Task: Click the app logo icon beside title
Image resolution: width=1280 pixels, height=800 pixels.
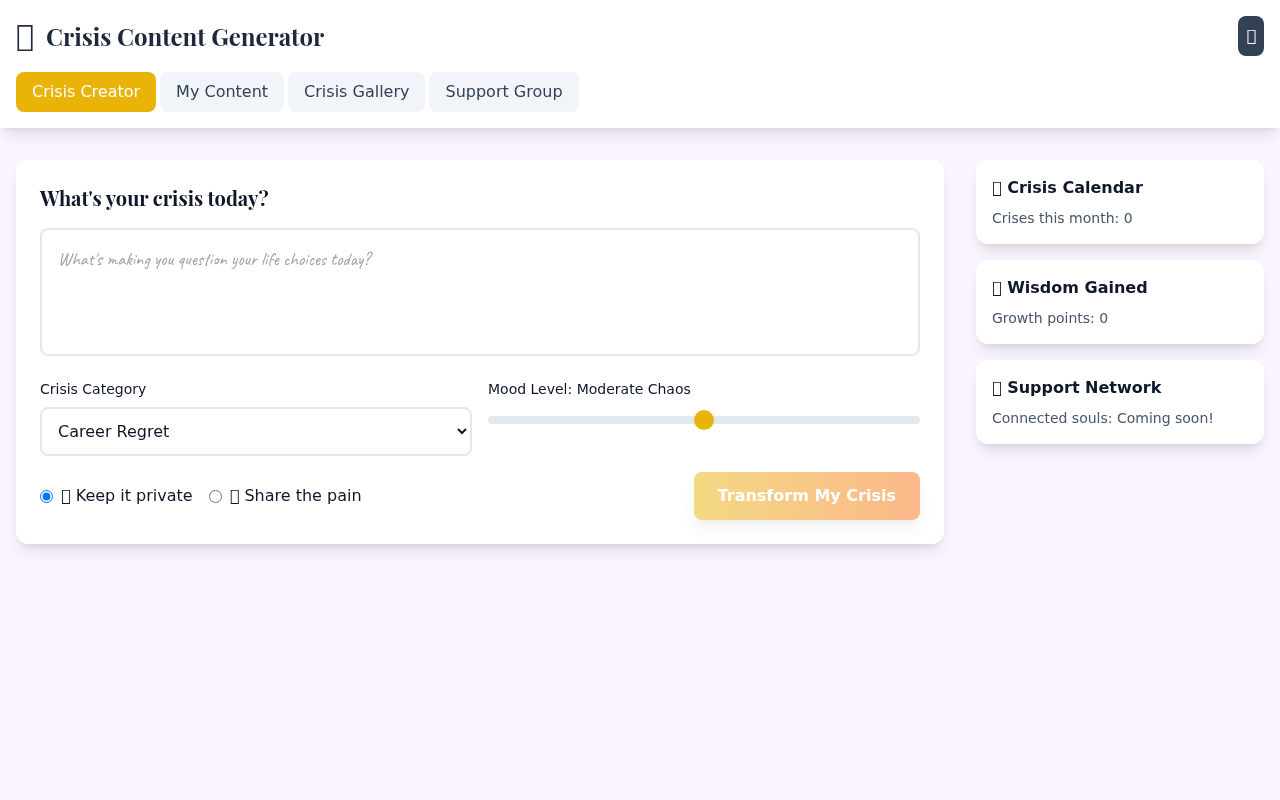Action: [26, 38]
